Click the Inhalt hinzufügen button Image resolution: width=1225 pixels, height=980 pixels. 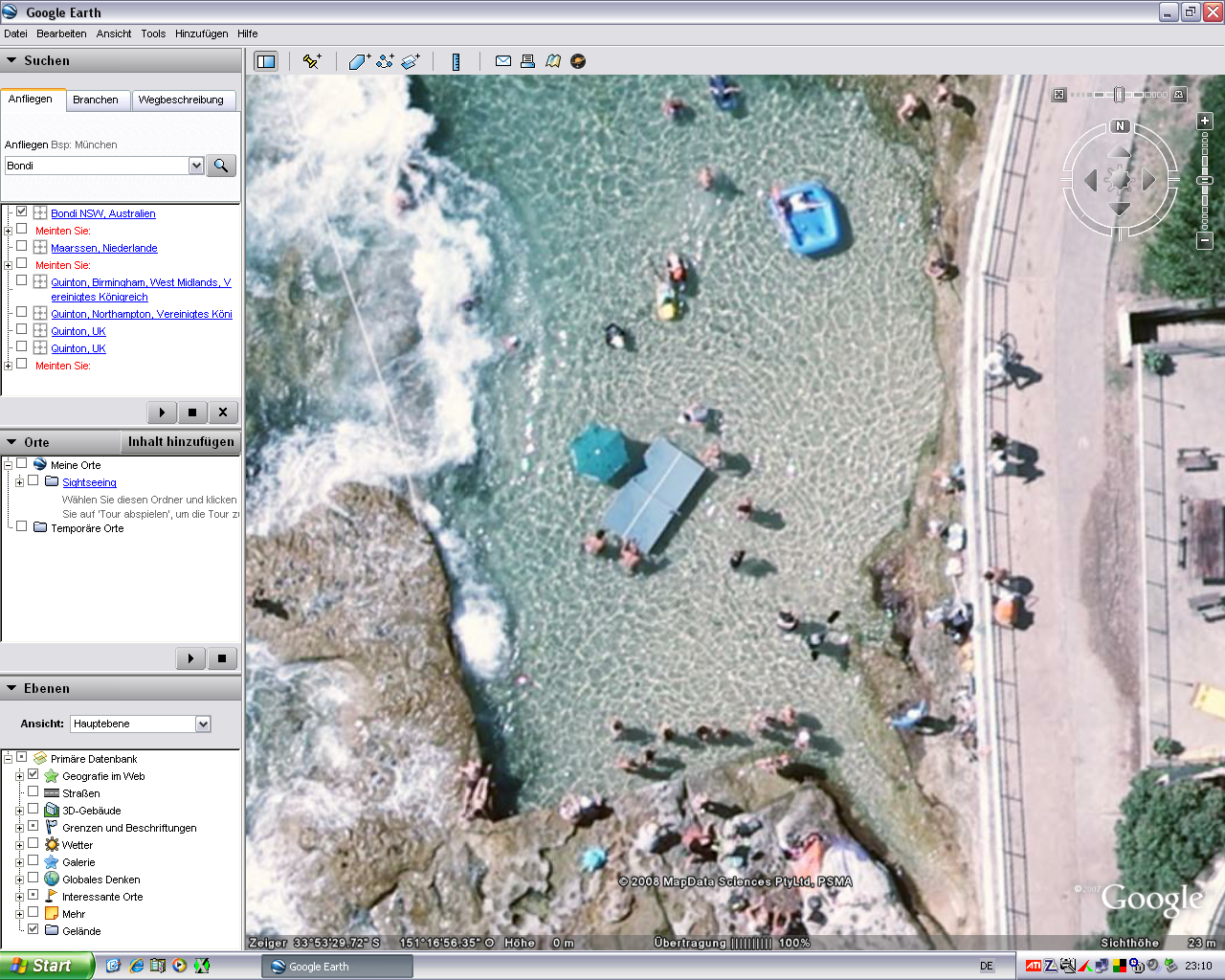click(x=181, y=442)
